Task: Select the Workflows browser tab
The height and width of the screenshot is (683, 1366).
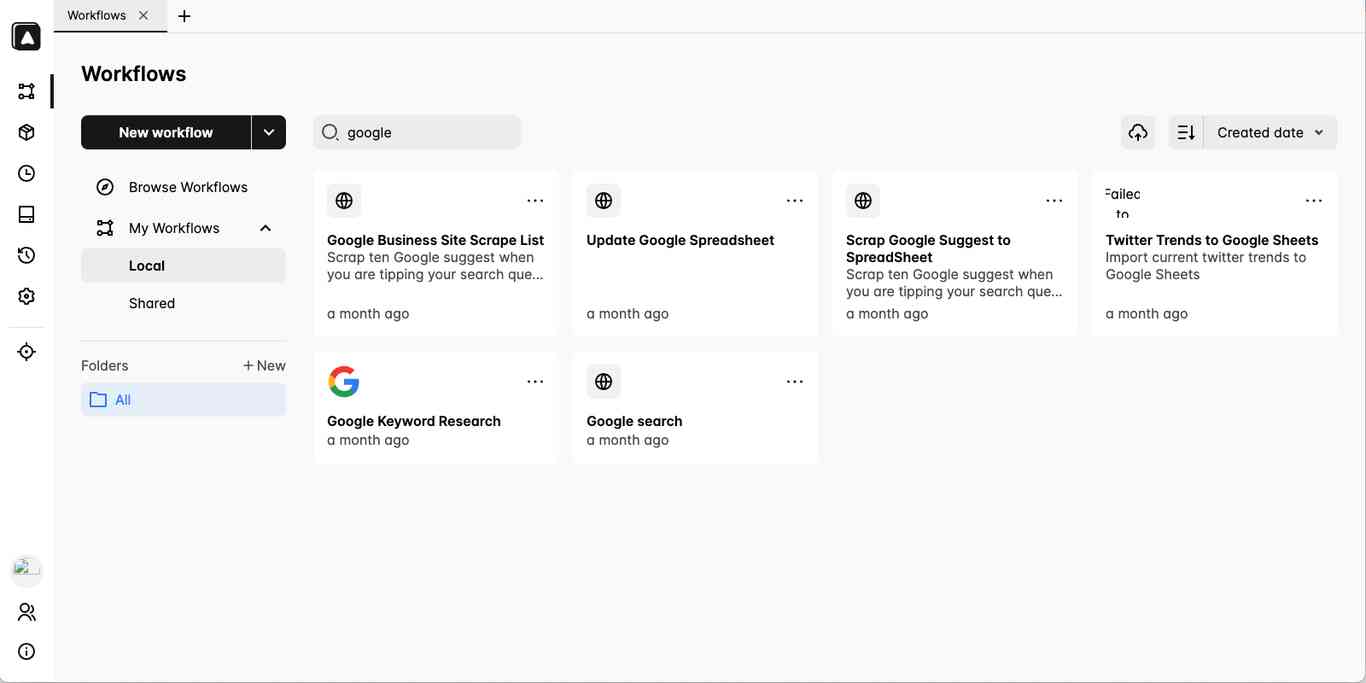Action: point(96,15)
